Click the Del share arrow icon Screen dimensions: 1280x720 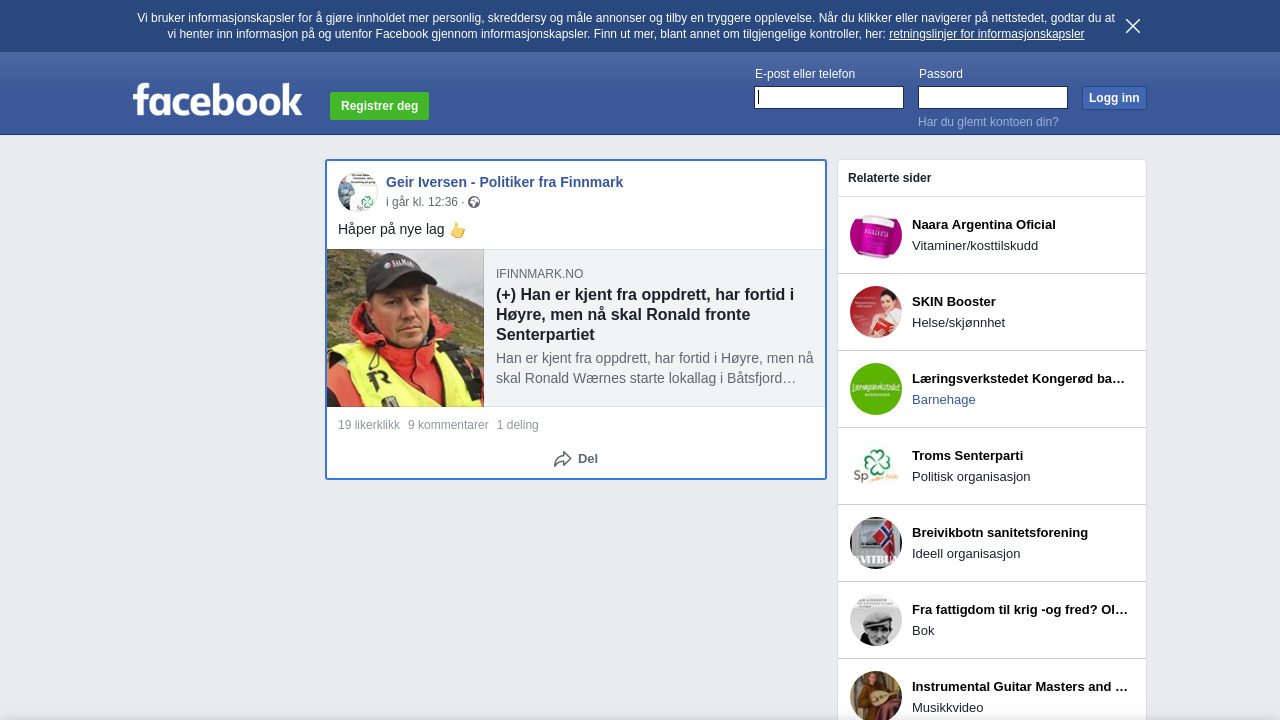tap(563, 459)
